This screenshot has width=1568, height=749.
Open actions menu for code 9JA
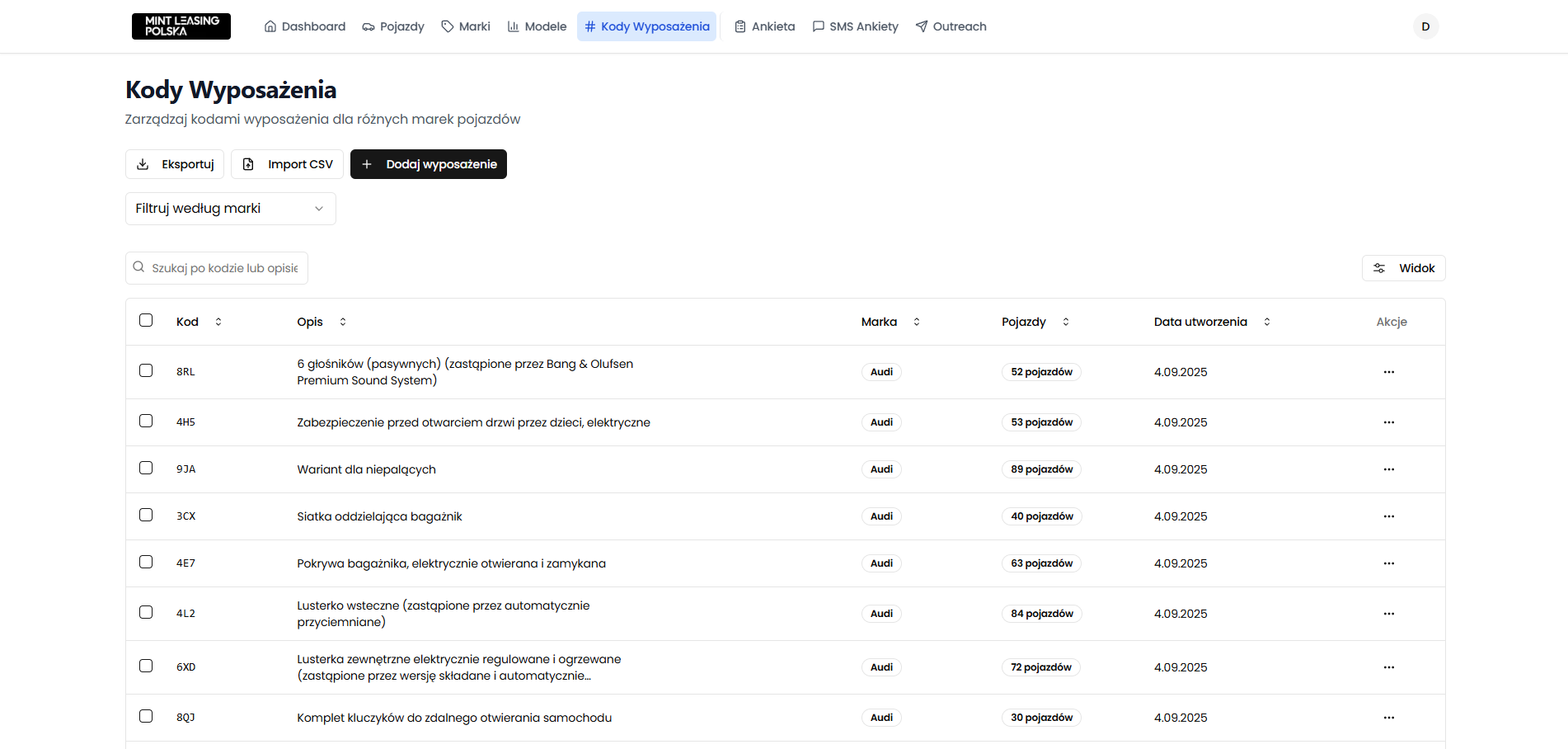click(x=1389, y=469)
